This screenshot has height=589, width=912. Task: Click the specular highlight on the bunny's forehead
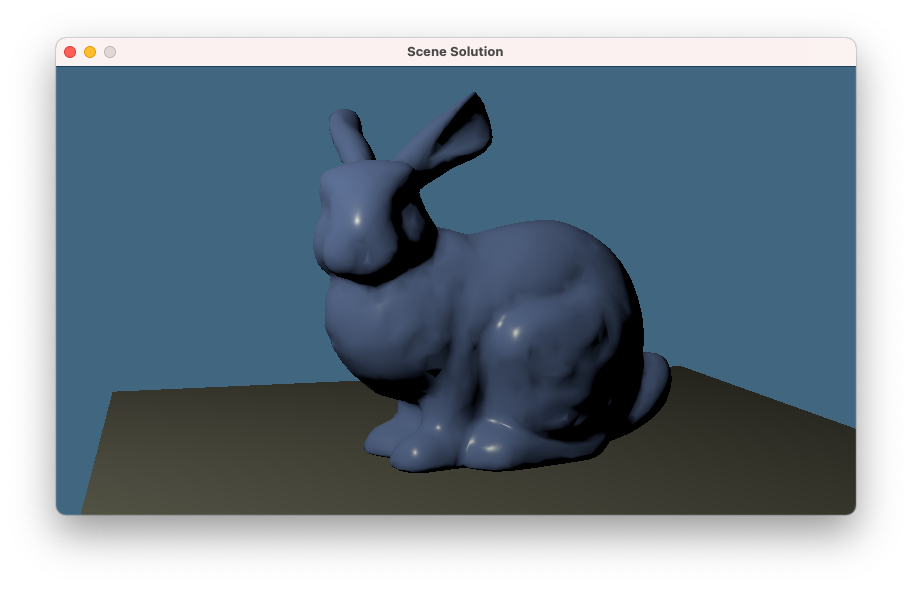355,217
